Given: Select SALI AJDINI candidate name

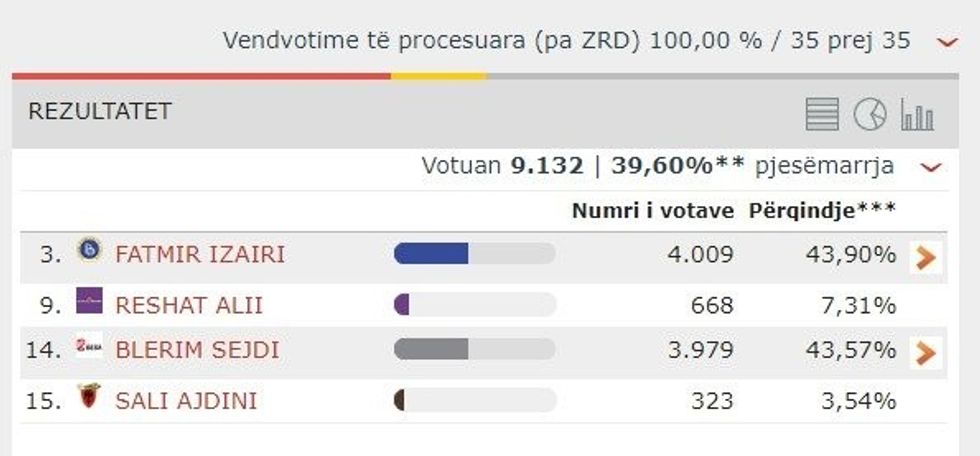Looking at the screenshot, I should pyautogui.click(x=186, y=401).
